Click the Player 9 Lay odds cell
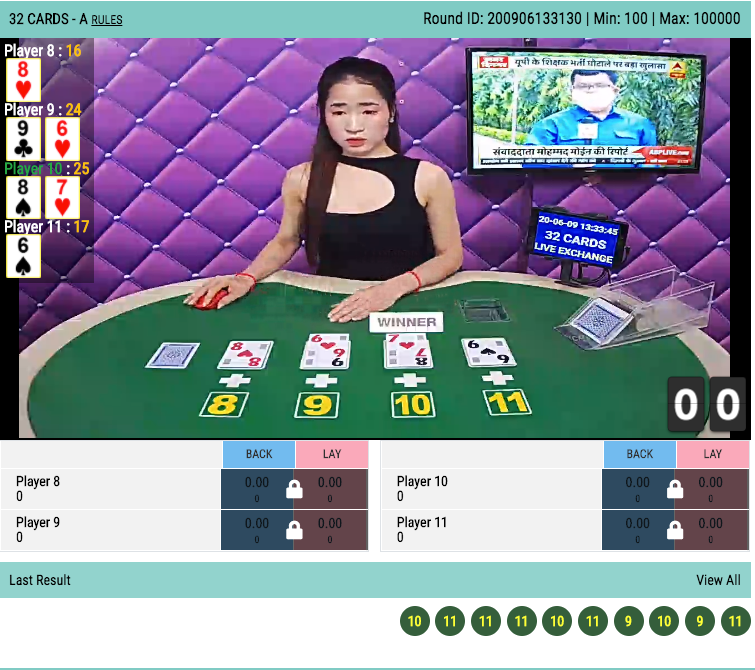Screen dimensions: 755x670 tap(331, 530)
